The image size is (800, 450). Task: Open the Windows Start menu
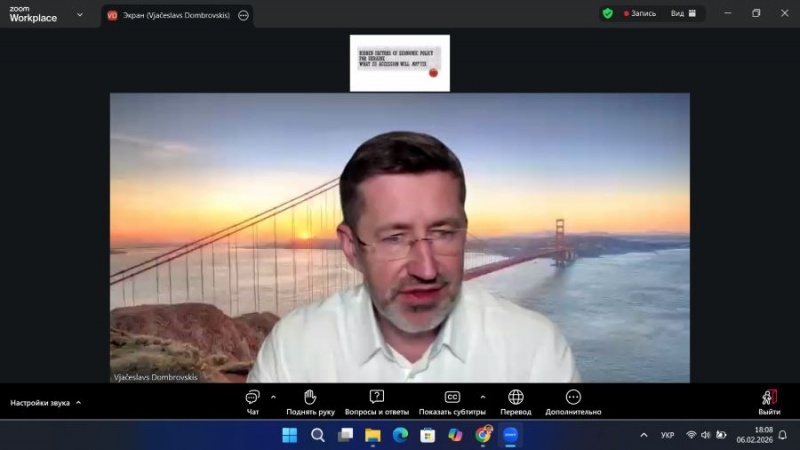(289, 435)
